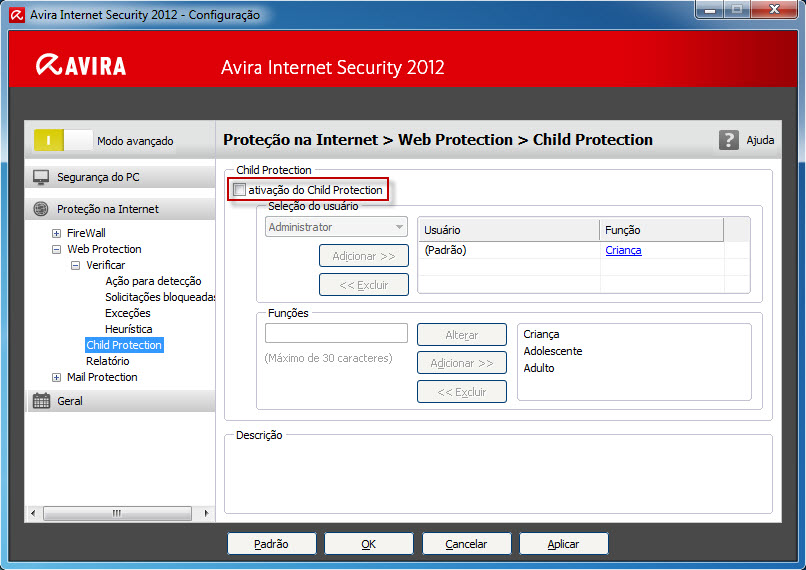Click Adicionar >> in Funções group

pyautogui.click(x=462, y=363)
